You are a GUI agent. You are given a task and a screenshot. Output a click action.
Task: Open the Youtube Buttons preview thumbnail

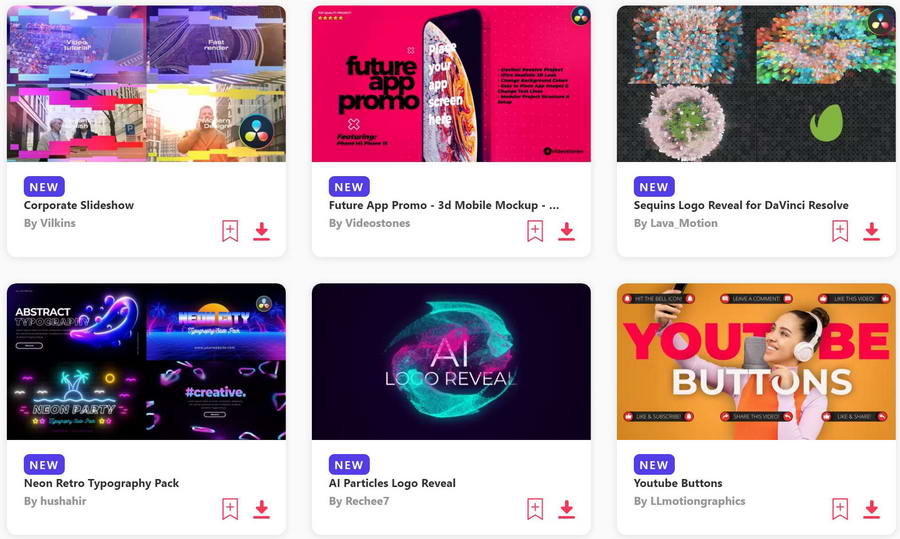point(756,362)
